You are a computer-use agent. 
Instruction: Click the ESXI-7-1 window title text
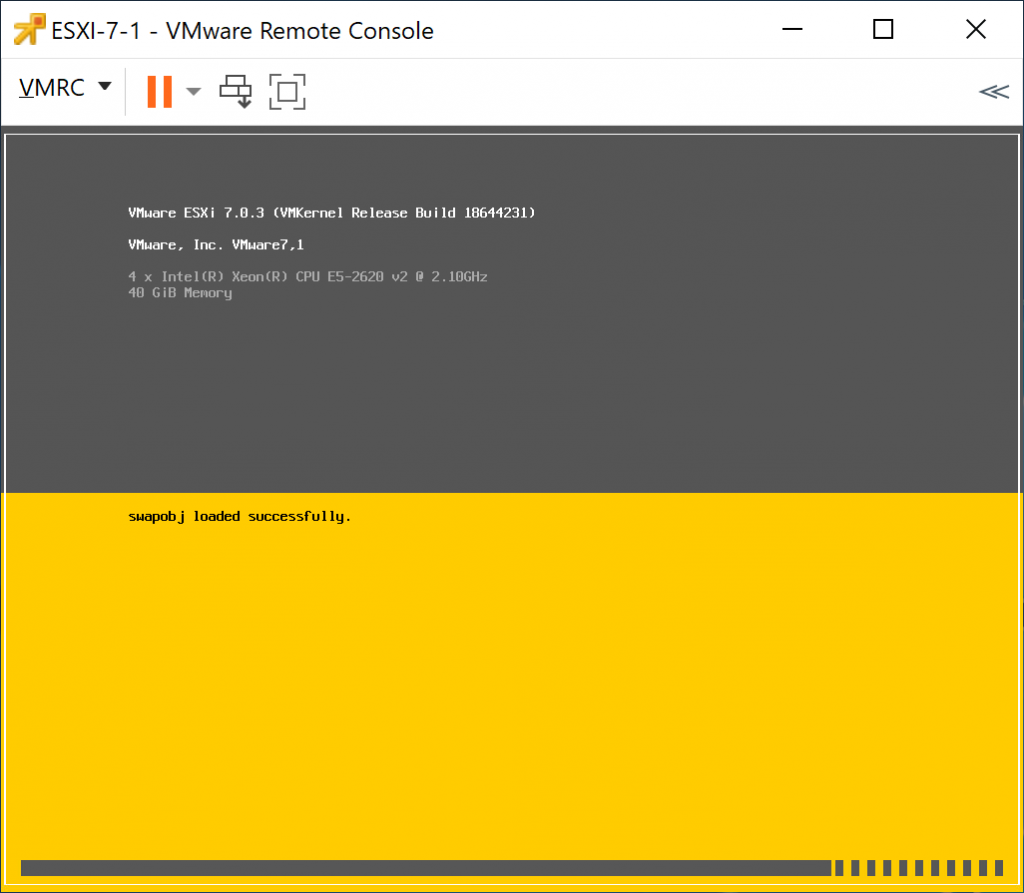click(x=242, y=31)
